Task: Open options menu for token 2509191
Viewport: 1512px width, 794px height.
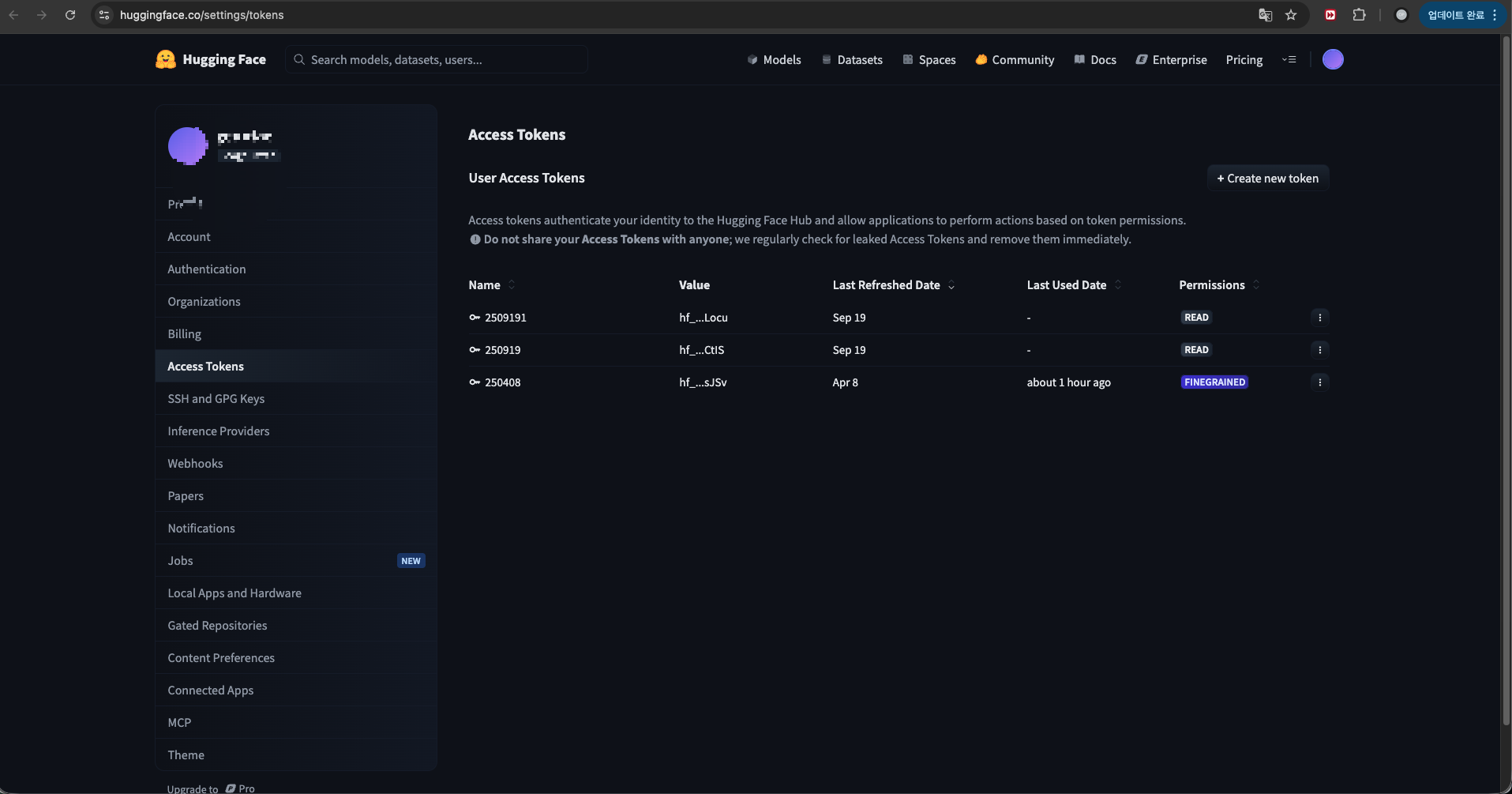Action: 1319,318
